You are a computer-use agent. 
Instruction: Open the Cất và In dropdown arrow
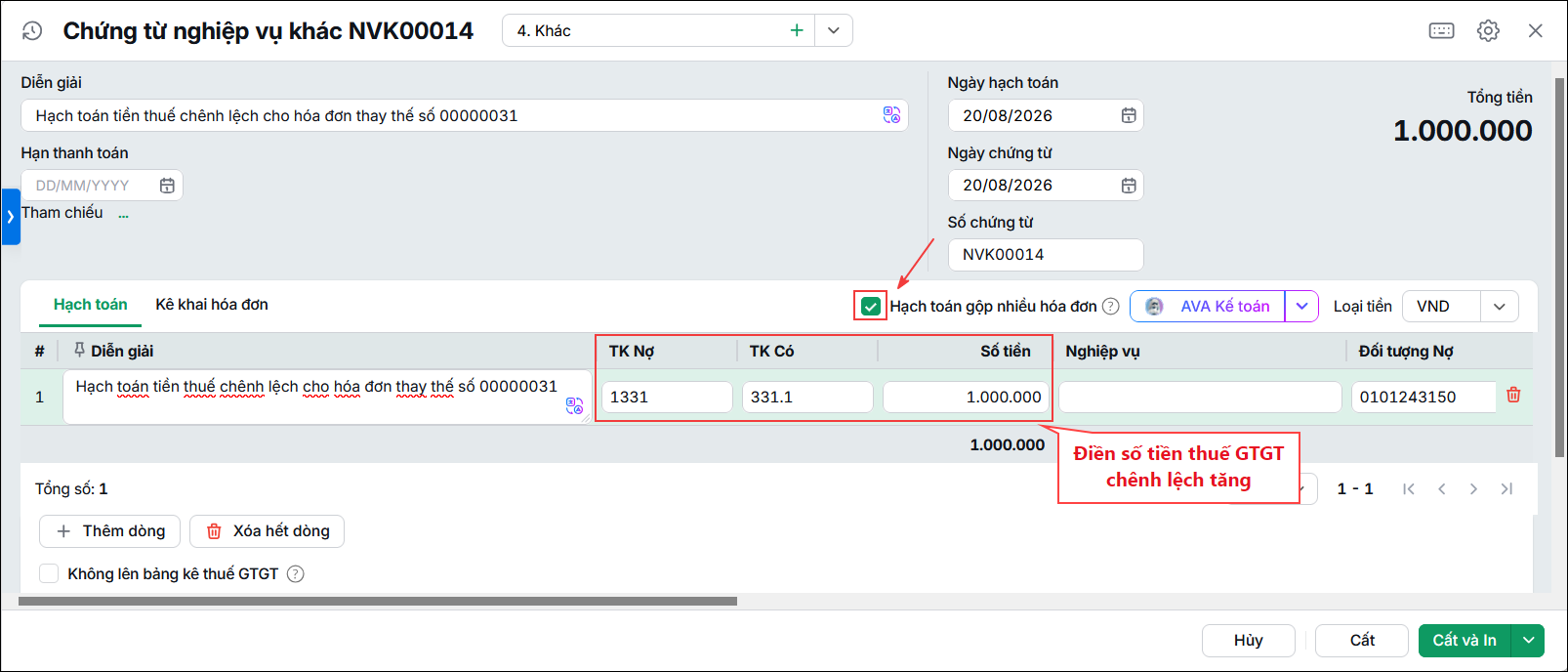coord(1528,641)
